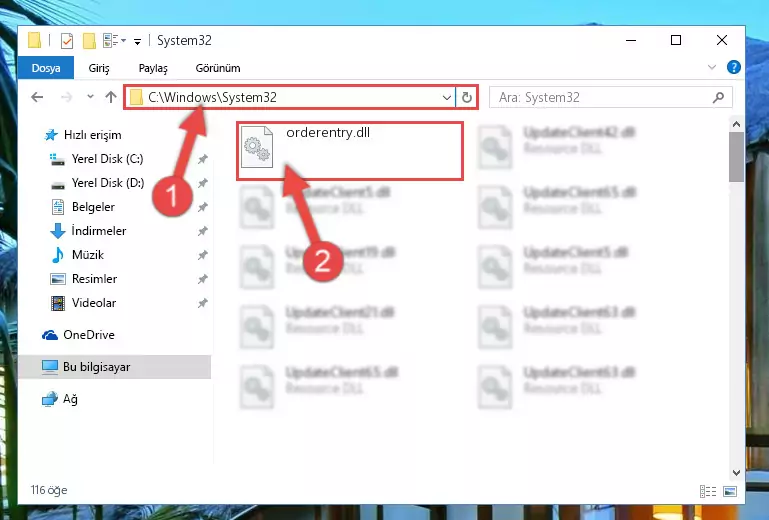
Task: Switch to large icons view in status bar
Action: tap(730, 491)
